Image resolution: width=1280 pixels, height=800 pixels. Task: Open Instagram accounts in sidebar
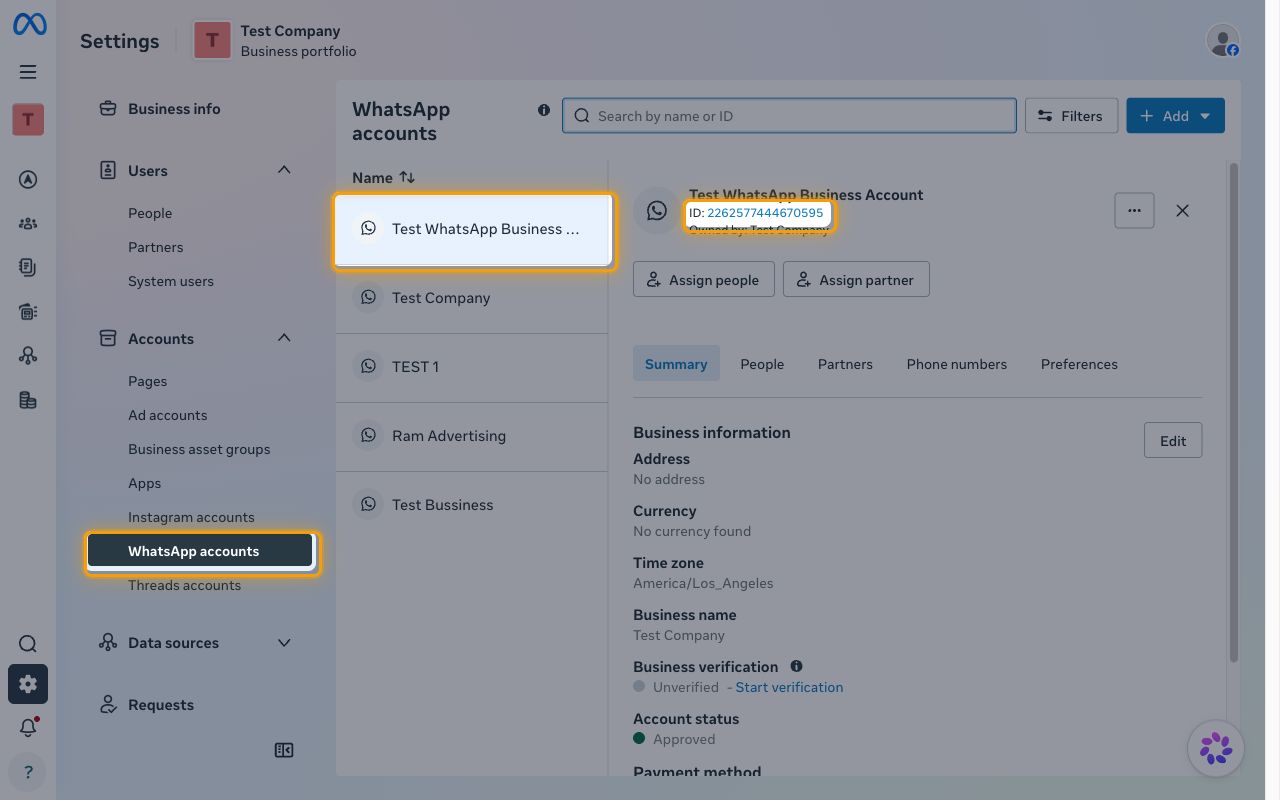(x=191, y=517)
